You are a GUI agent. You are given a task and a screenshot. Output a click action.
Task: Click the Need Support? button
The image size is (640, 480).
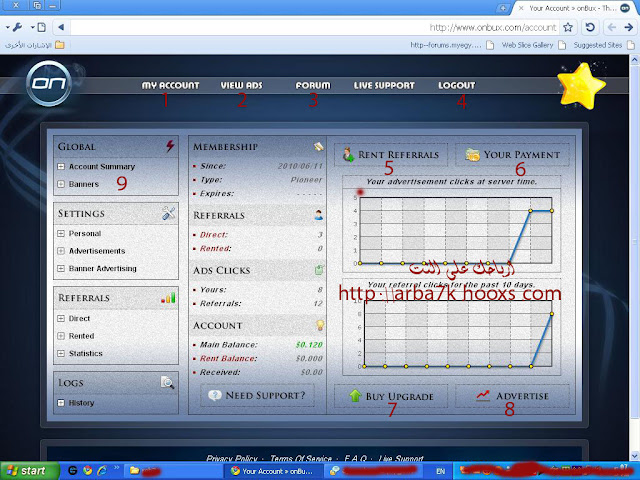click(257, 395)
